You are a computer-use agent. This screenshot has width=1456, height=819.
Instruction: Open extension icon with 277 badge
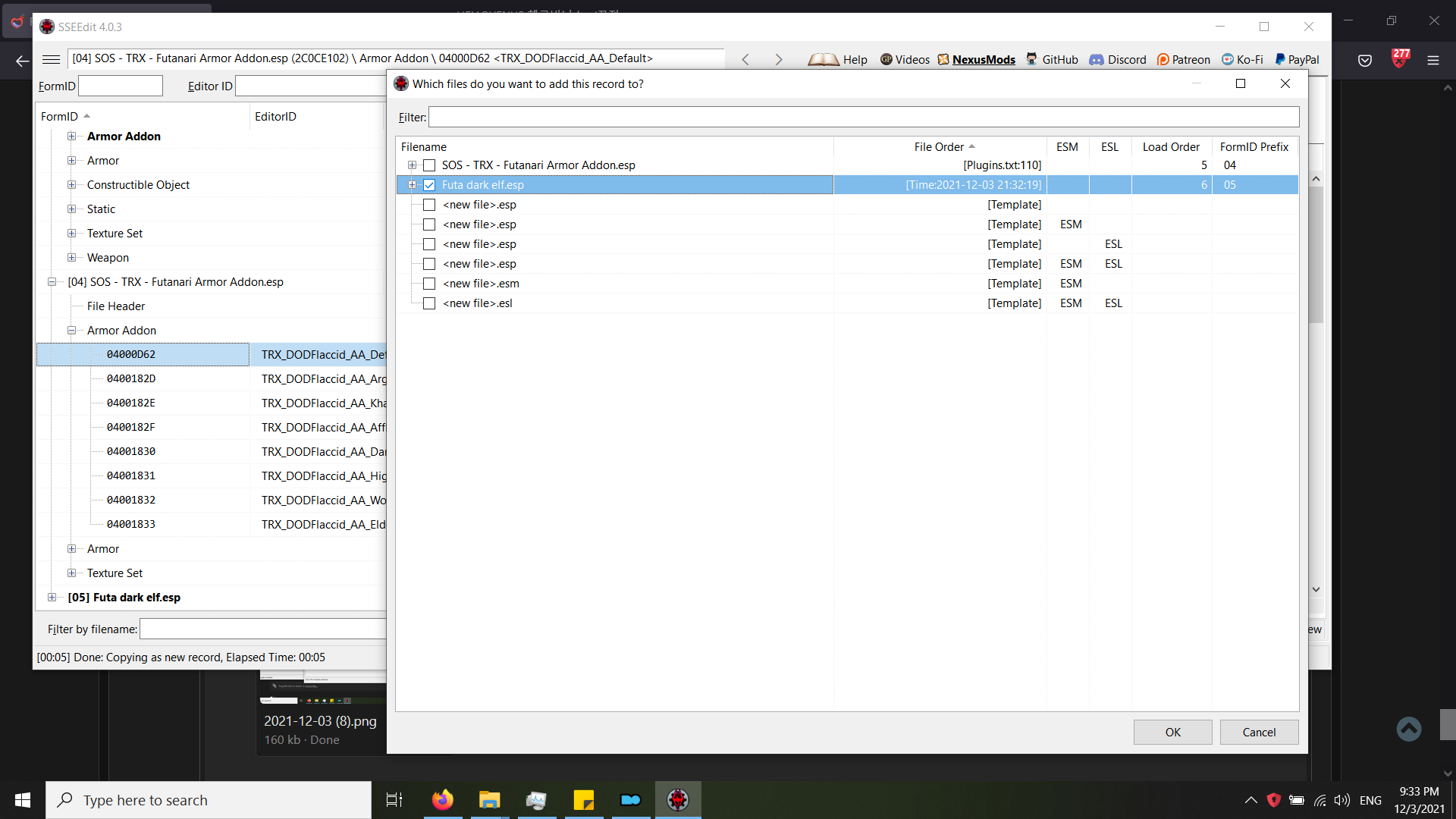(x=1400, y=58)
